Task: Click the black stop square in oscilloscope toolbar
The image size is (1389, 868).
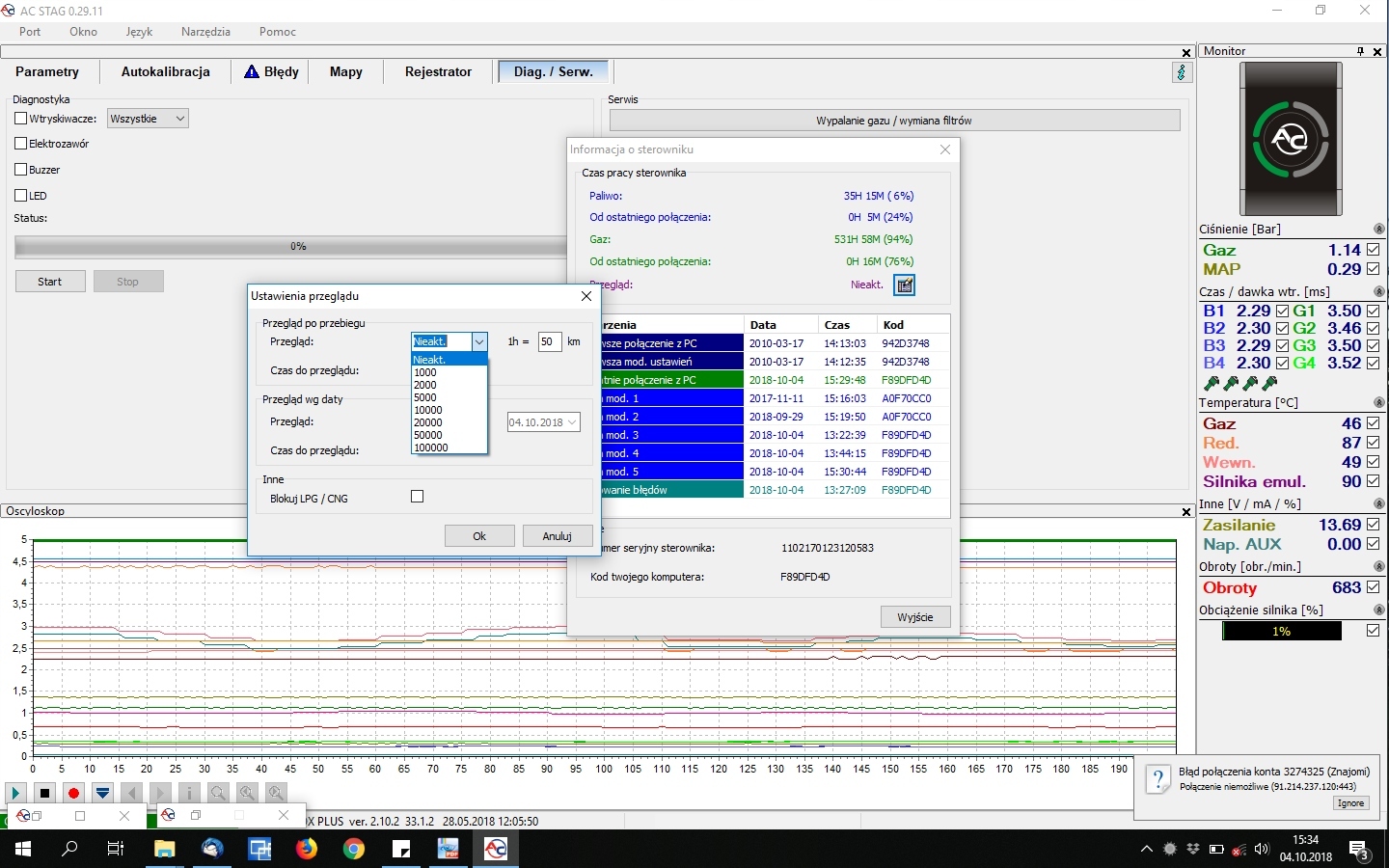Action: click(44, 793)
